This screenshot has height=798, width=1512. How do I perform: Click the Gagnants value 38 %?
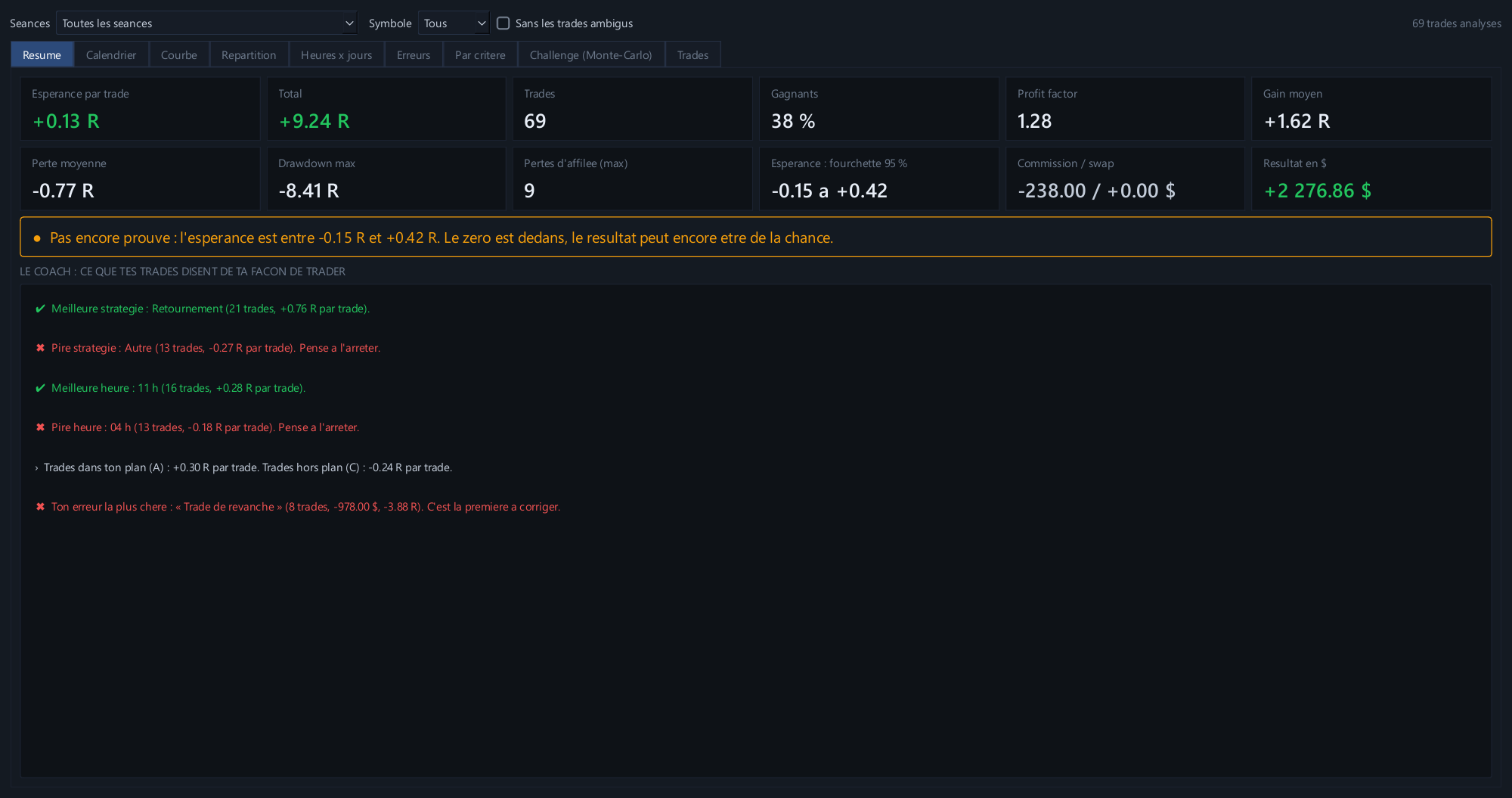pos(793,121)
